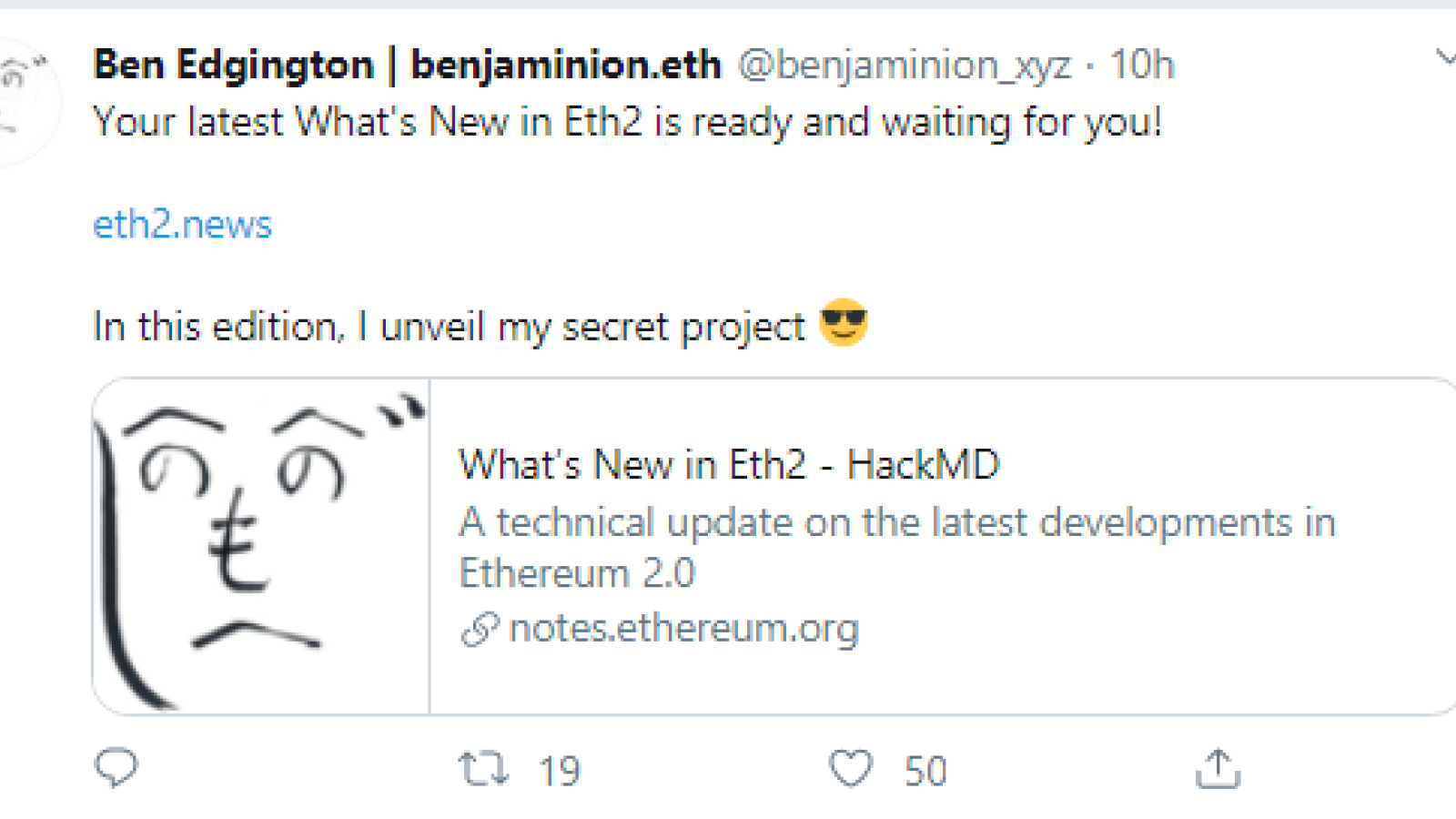The image size is (1456, 819).
Task: Click the retweet count 19
Action: pos(559,771)
